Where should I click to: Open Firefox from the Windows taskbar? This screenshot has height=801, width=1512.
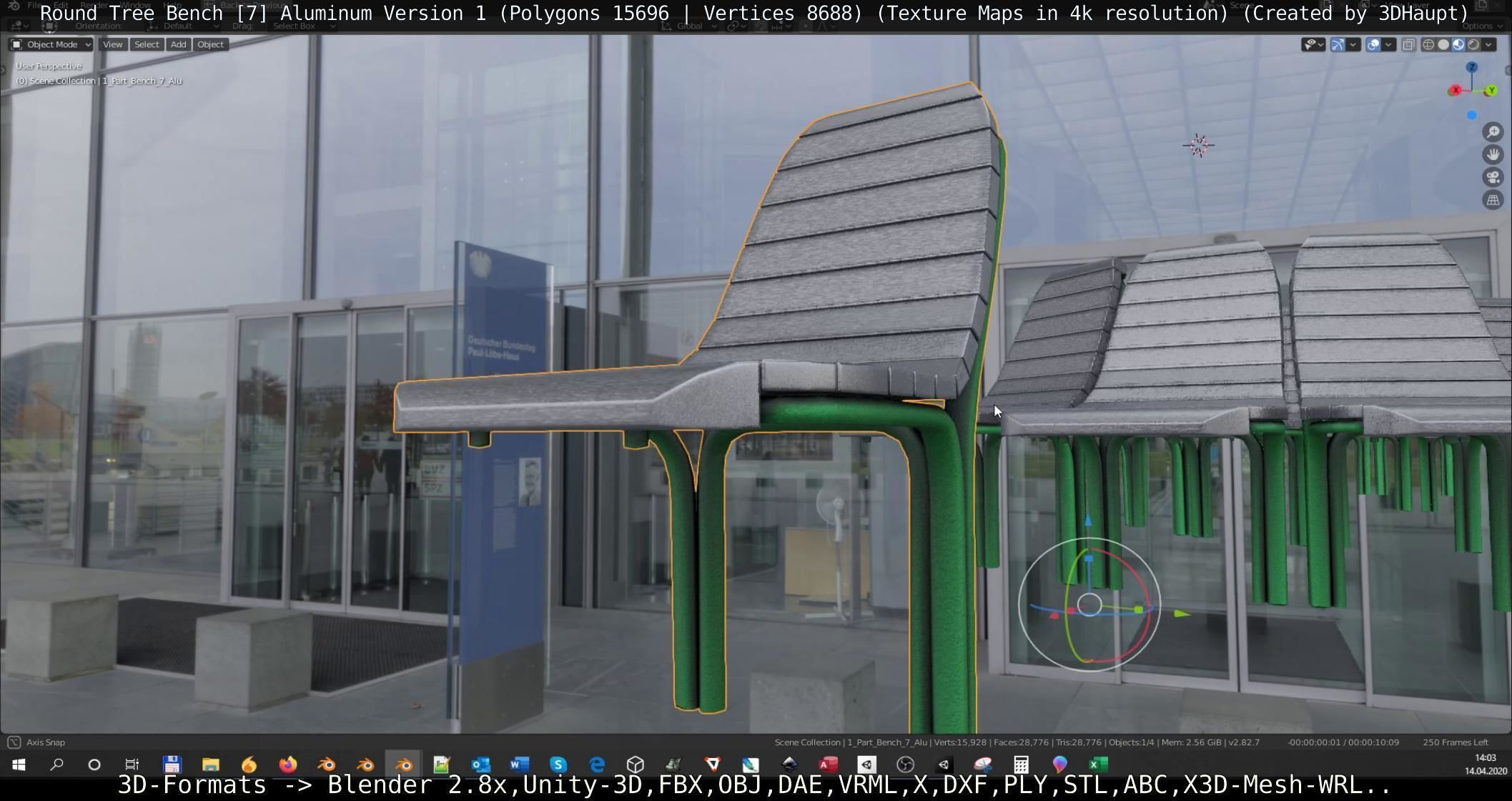[x=288, y=765]
